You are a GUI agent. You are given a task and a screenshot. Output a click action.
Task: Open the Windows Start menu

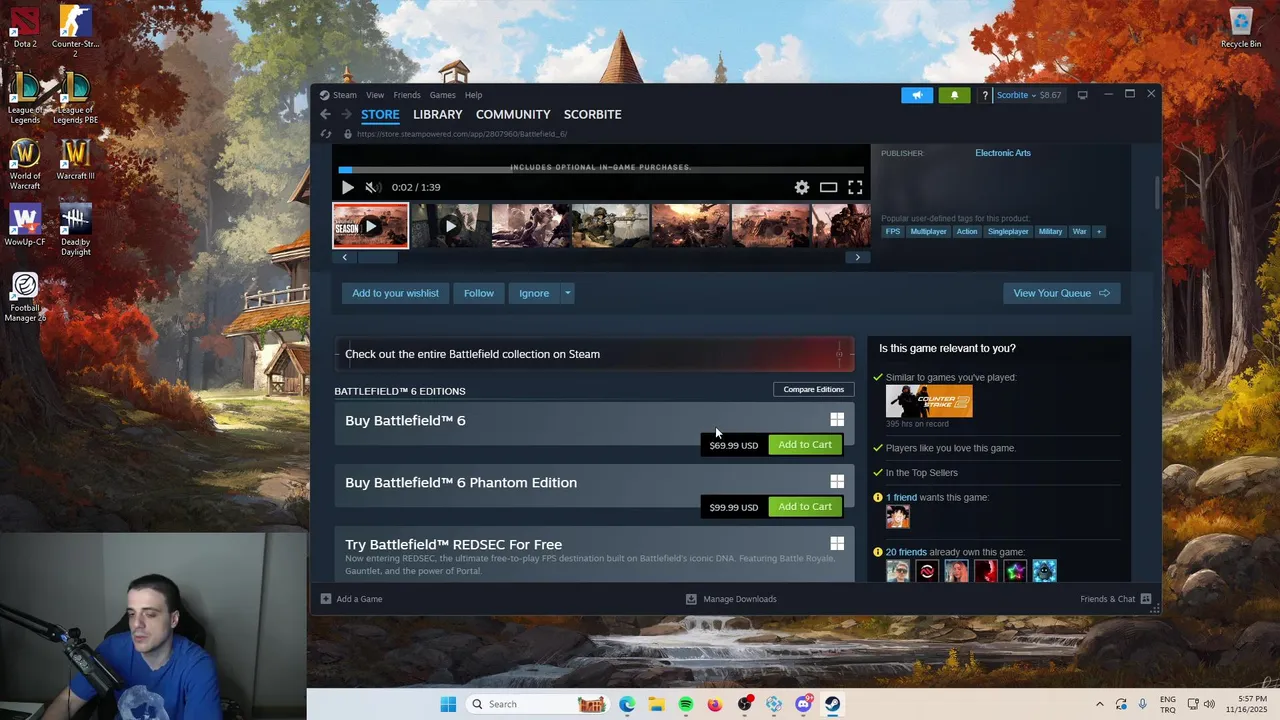click(x=448, y=704)
